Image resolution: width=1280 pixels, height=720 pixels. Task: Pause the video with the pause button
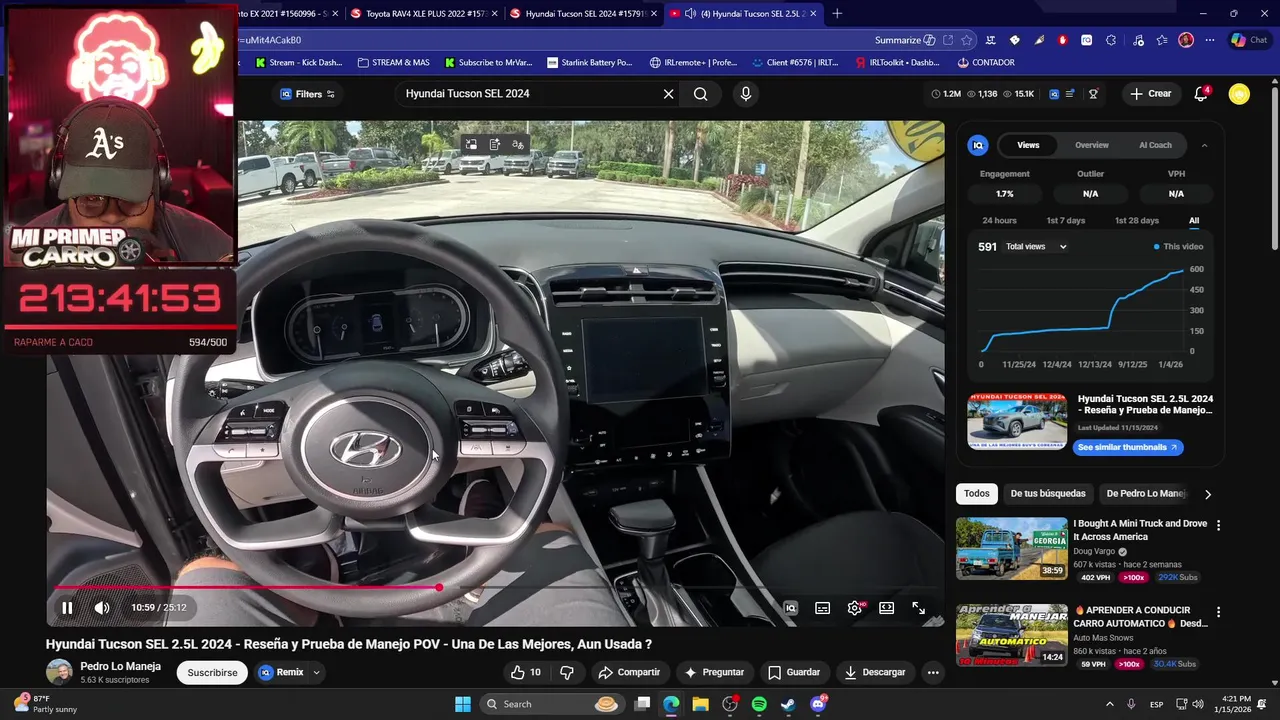(67, 608)
